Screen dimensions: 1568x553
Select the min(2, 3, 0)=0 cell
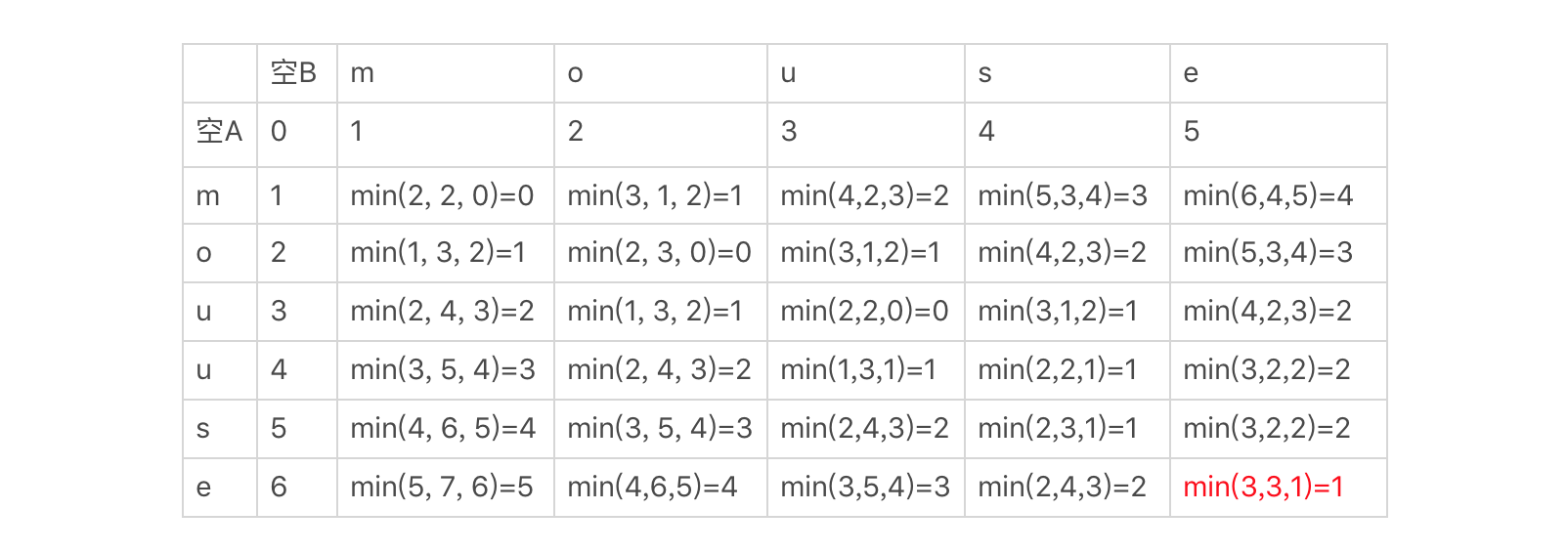tap(659, 253)
